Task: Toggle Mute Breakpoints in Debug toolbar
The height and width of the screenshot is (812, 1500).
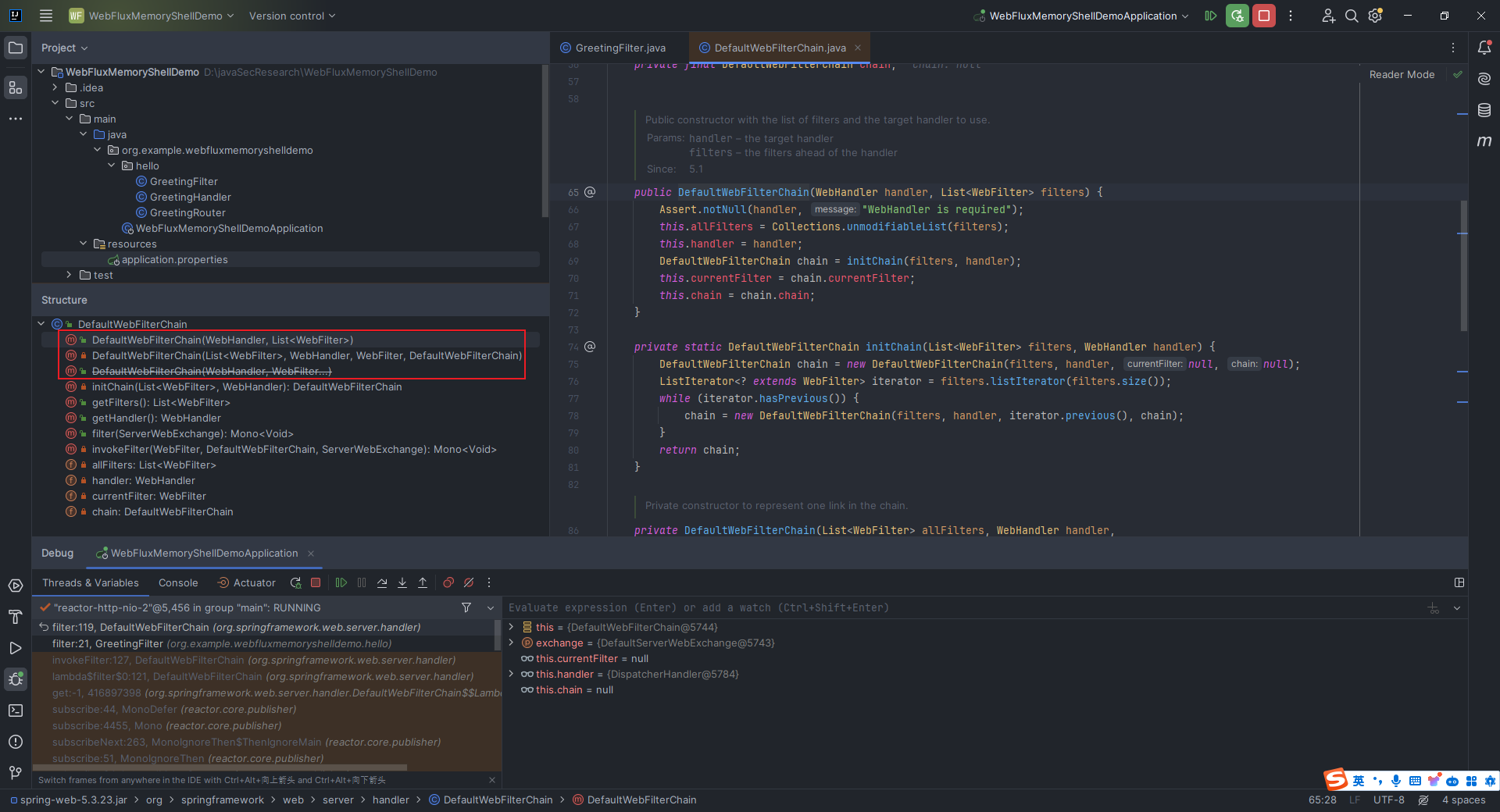Action: (x=469, y=582)
